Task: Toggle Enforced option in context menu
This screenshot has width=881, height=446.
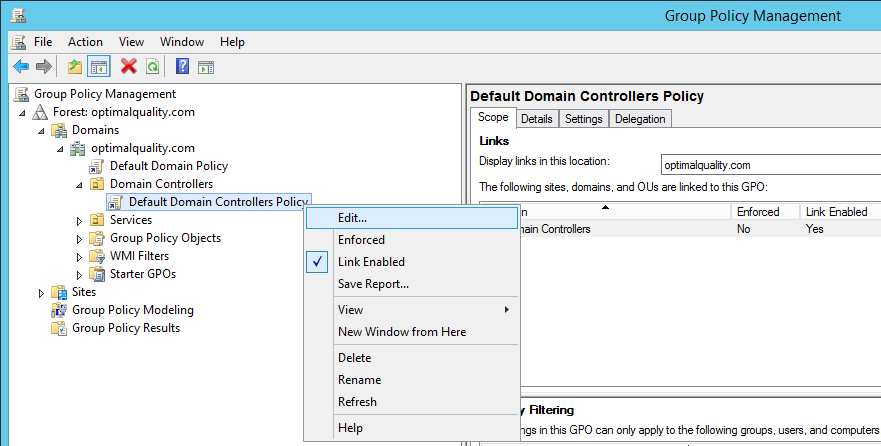Action: pyautogui.click(x=361, y=240)
